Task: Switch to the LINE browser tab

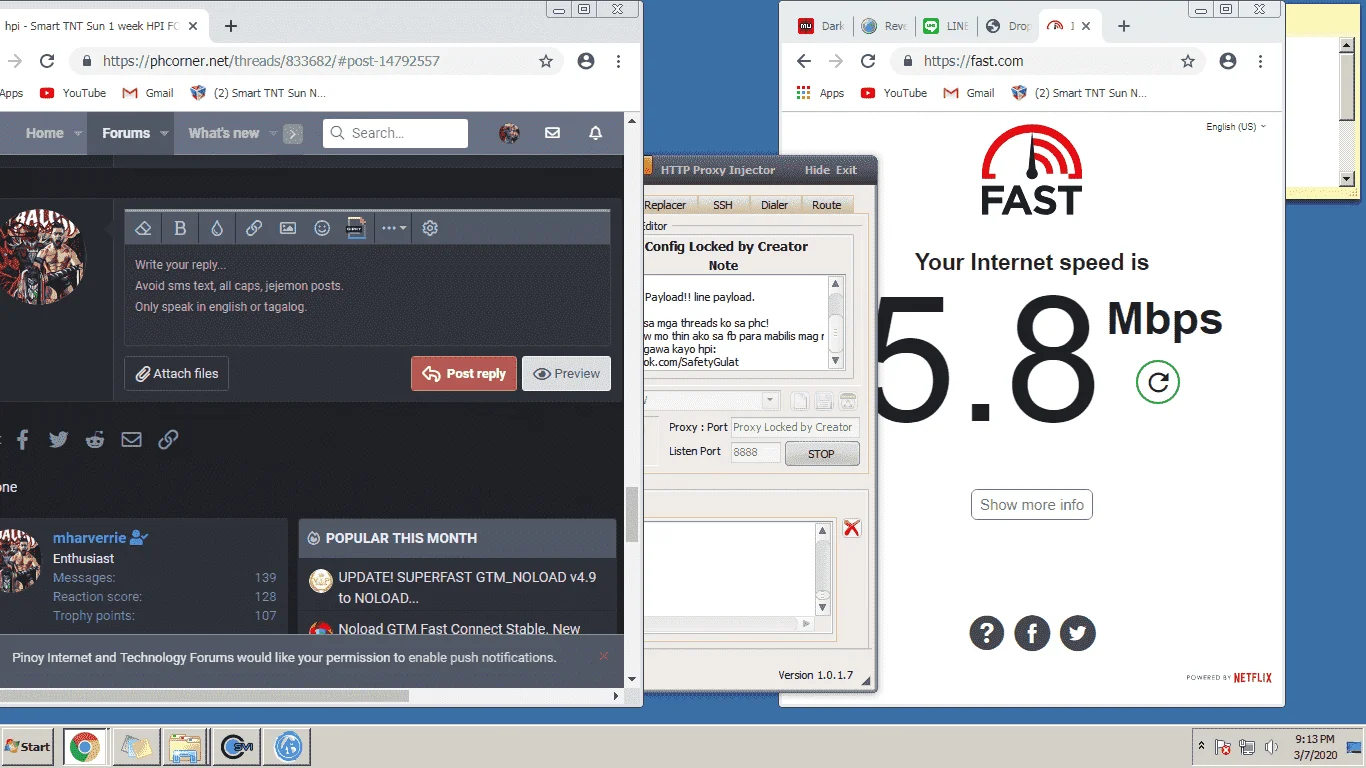Action: tap(947, 26)
